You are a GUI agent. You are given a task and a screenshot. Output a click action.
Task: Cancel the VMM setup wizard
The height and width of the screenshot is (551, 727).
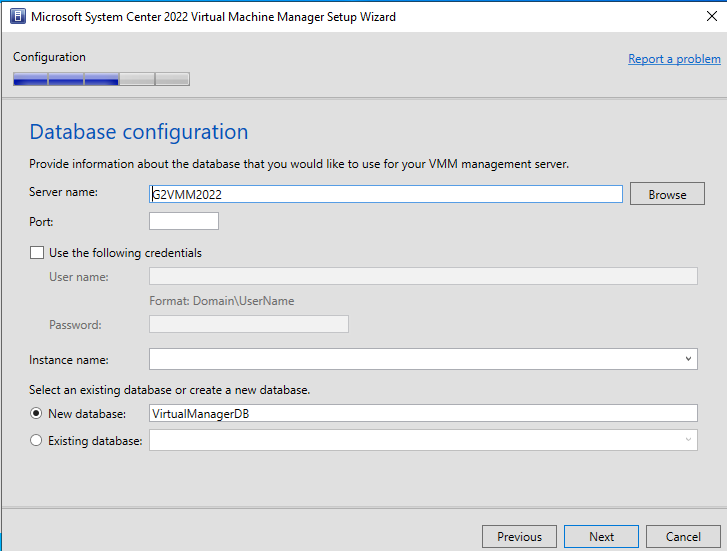(683, 537)
